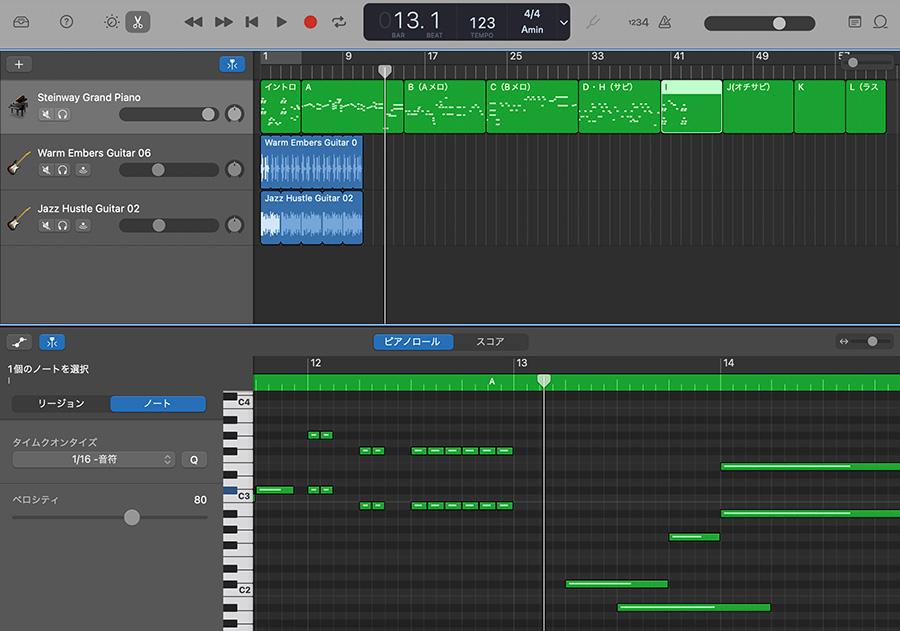Click the ベロシティ velocity slider
This screenshot has width=900, height=631.
point(132,517)
